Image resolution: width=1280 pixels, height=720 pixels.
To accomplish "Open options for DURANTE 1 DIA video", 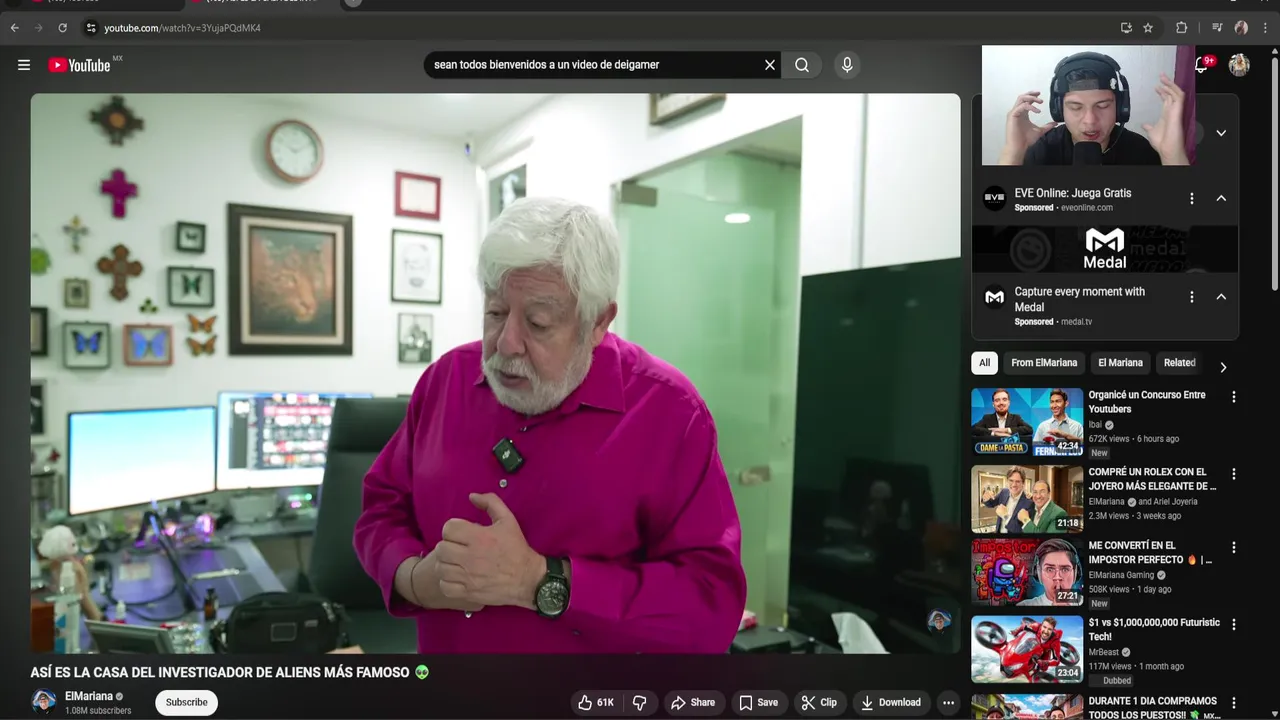I will point(1233,703).
